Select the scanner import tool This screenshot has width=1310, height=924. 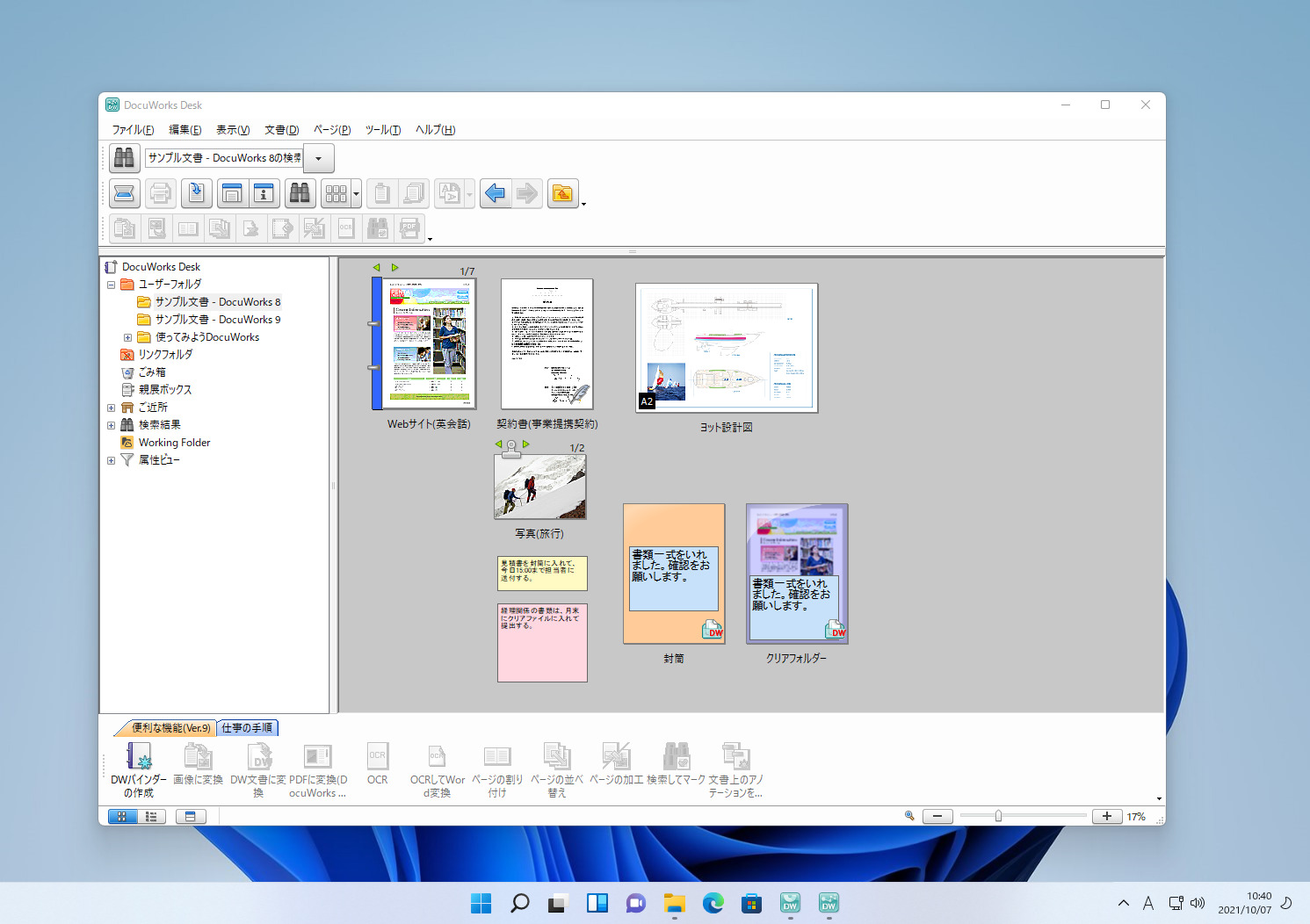[x=124, y=193]
